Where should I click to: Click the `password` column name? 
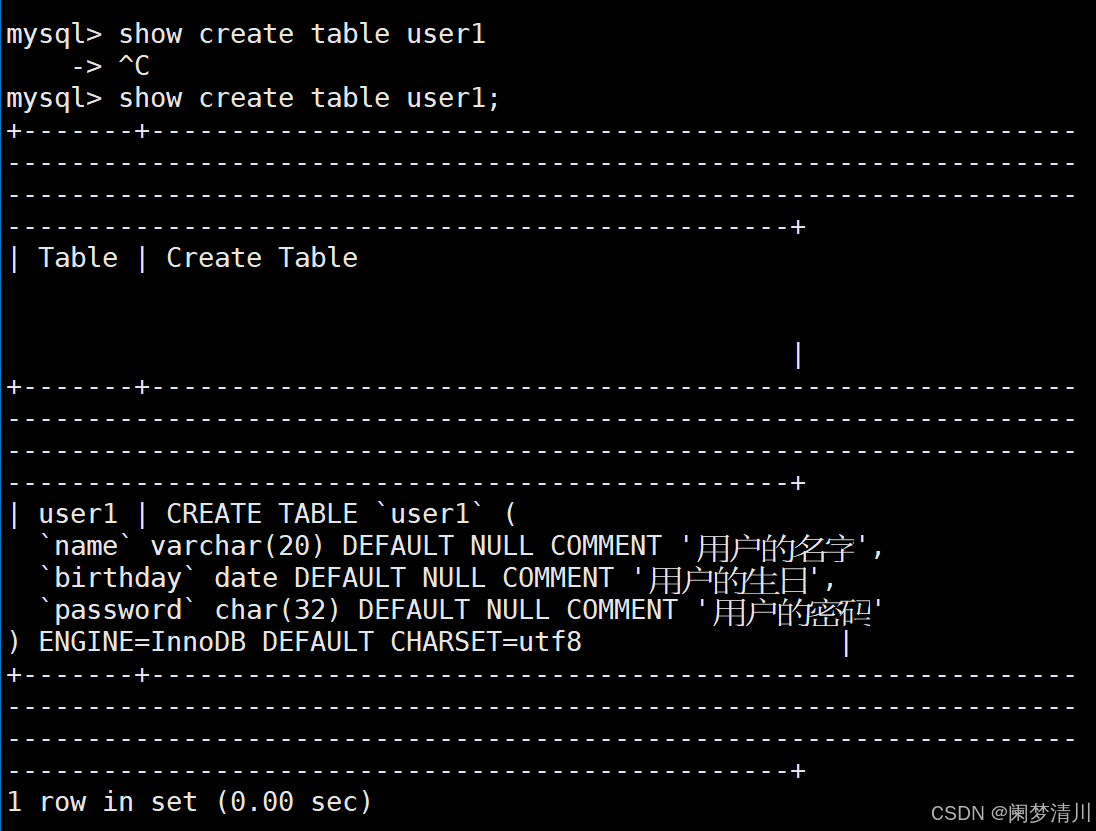click(x=117, y=610)
